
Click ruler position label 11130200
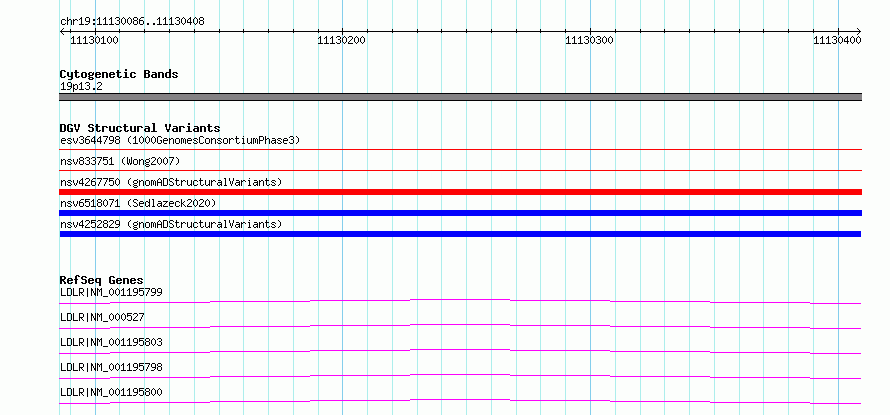pos(342,40)
